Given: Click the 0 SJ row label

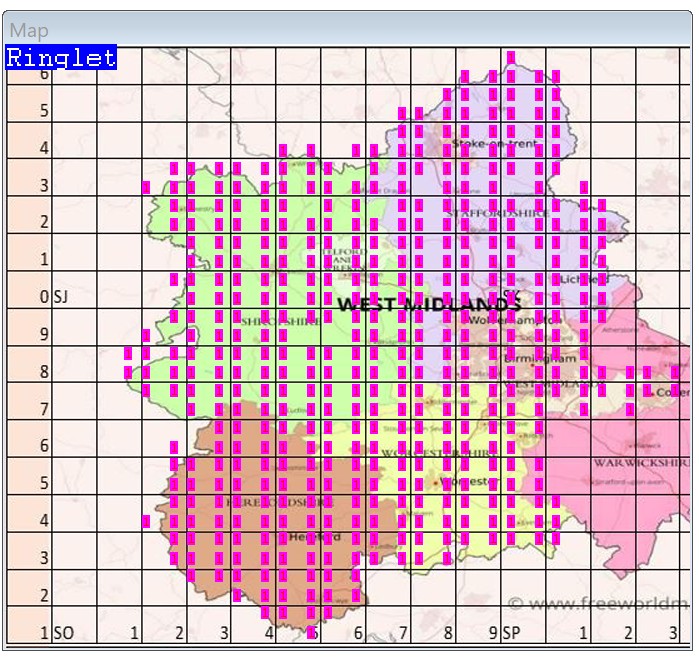Looking at the screenshot, I should pyautogui.click(x=54, y=297).
